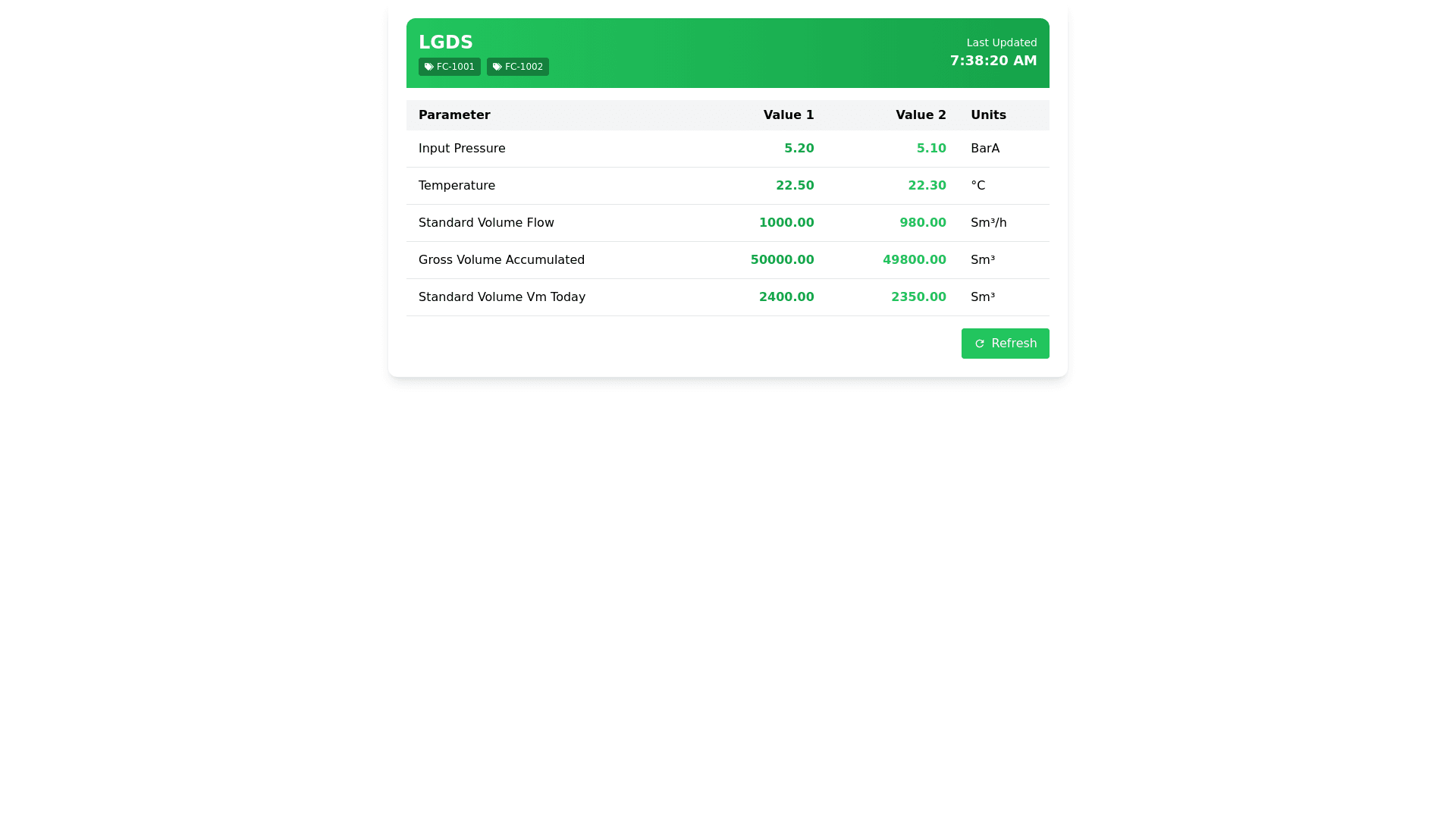Select the FC-1001 tag badge
1456x819 pixels.
450,67
